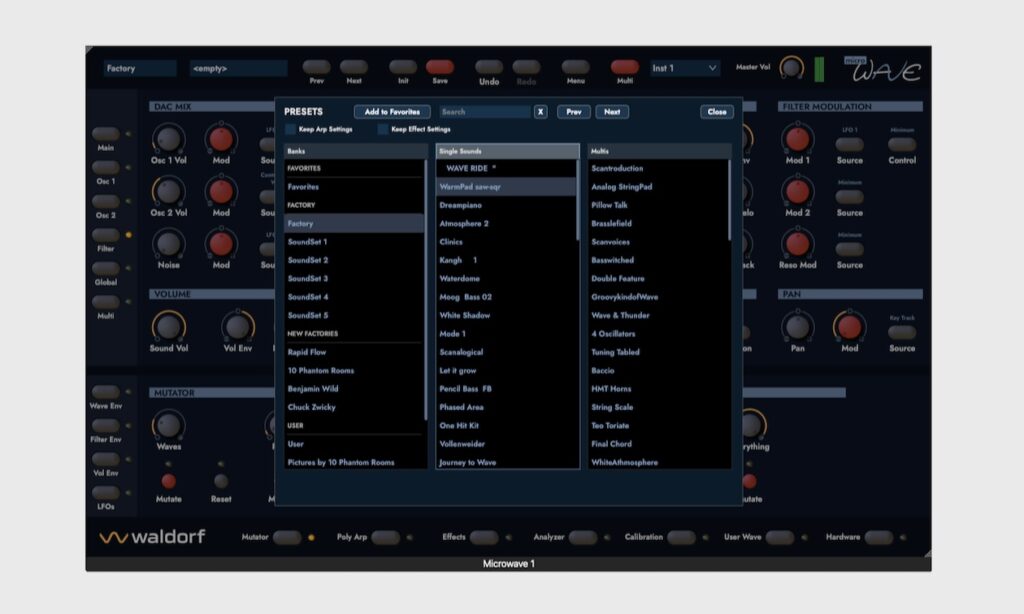The width and height of the screenshot is (1024, 614).
Task: Close the Presets dialog
Action: click(716, 112)
